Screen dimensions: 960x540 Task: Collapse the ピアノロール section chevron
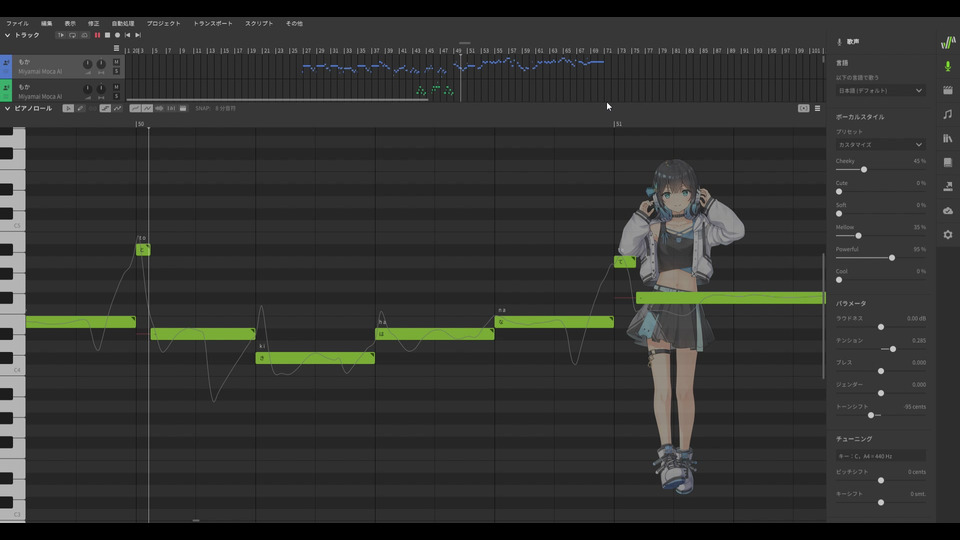pyautogui.click(x=7, y=108)
